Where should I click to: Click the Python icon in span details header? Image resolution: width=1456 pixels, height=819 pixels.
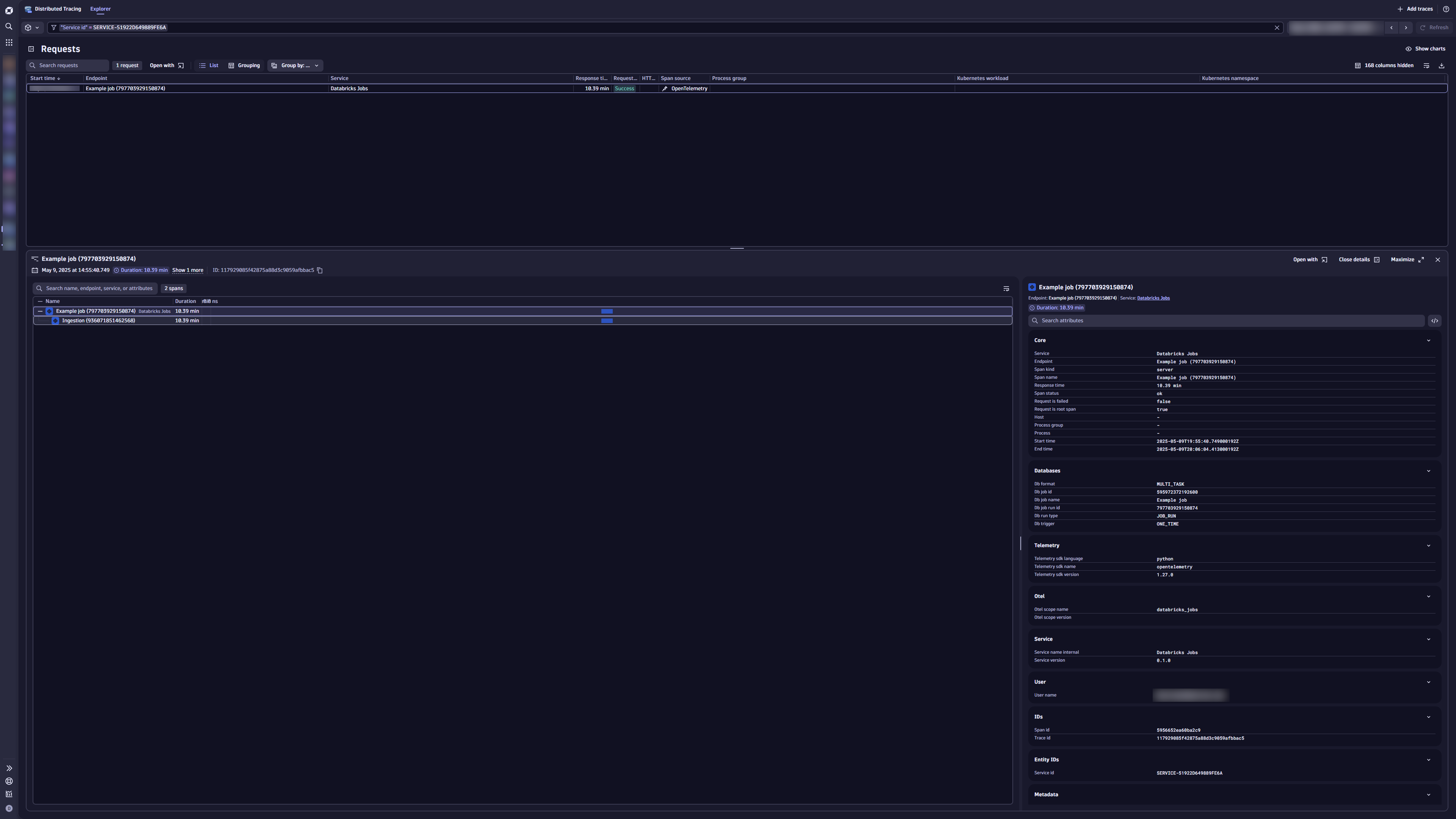pos(1032,288)
